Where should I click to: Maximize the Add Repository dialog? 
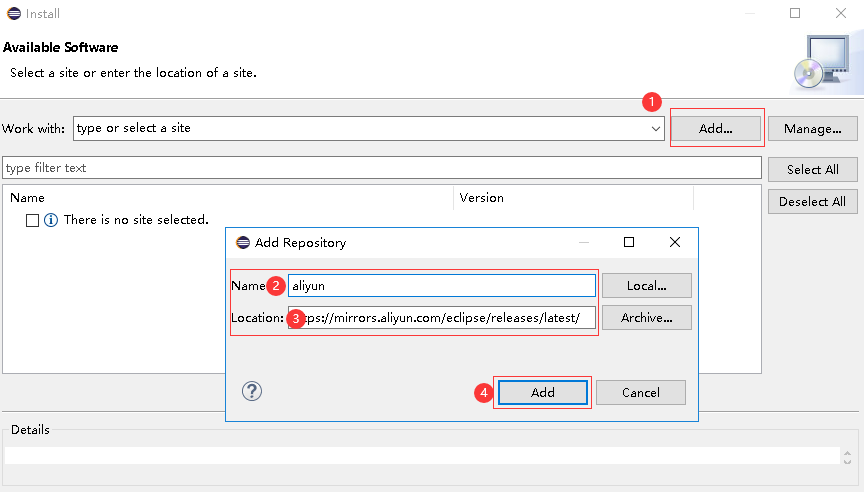tap(629, 242)
